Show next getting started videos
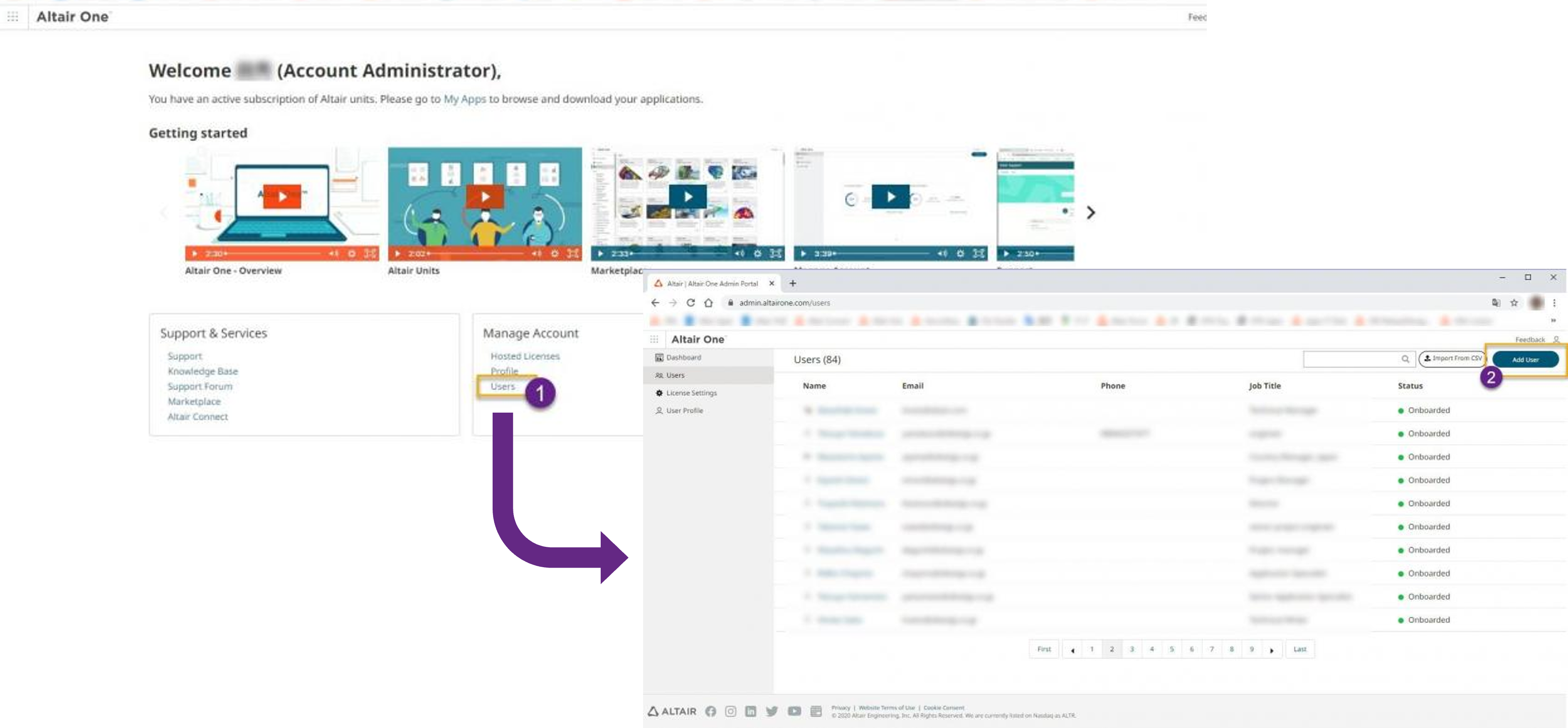The image size is (1568, 728). pyautogui.click(x=1091, y=212)
